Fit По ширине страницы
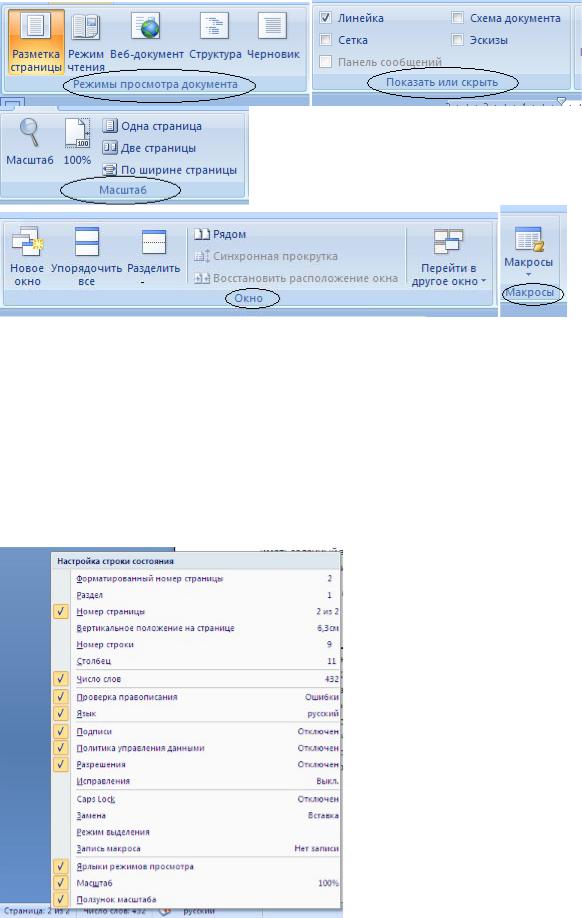 click(170, 170)
